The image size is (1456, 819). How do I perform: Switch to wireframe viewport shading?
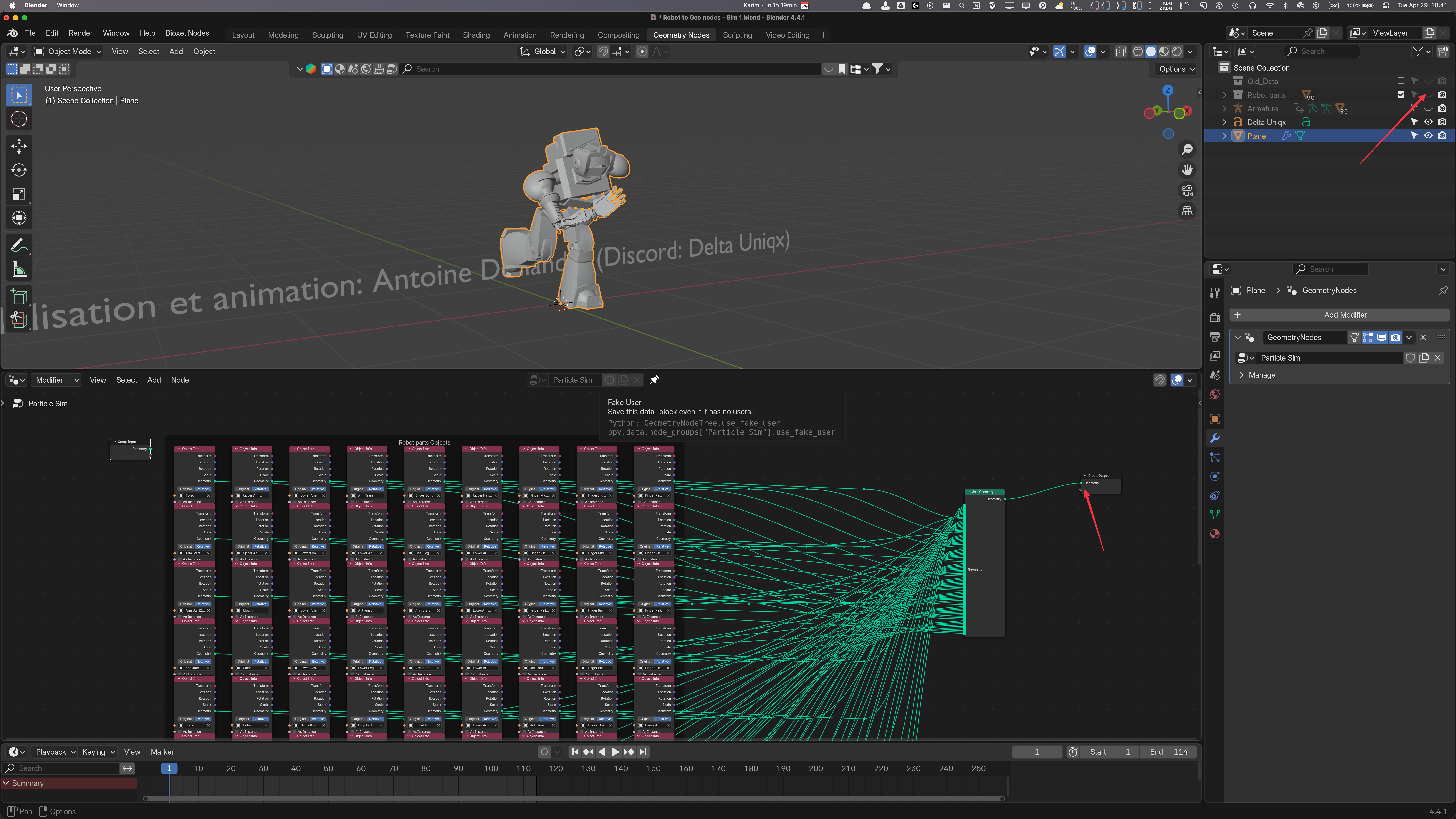(1138, 51)
